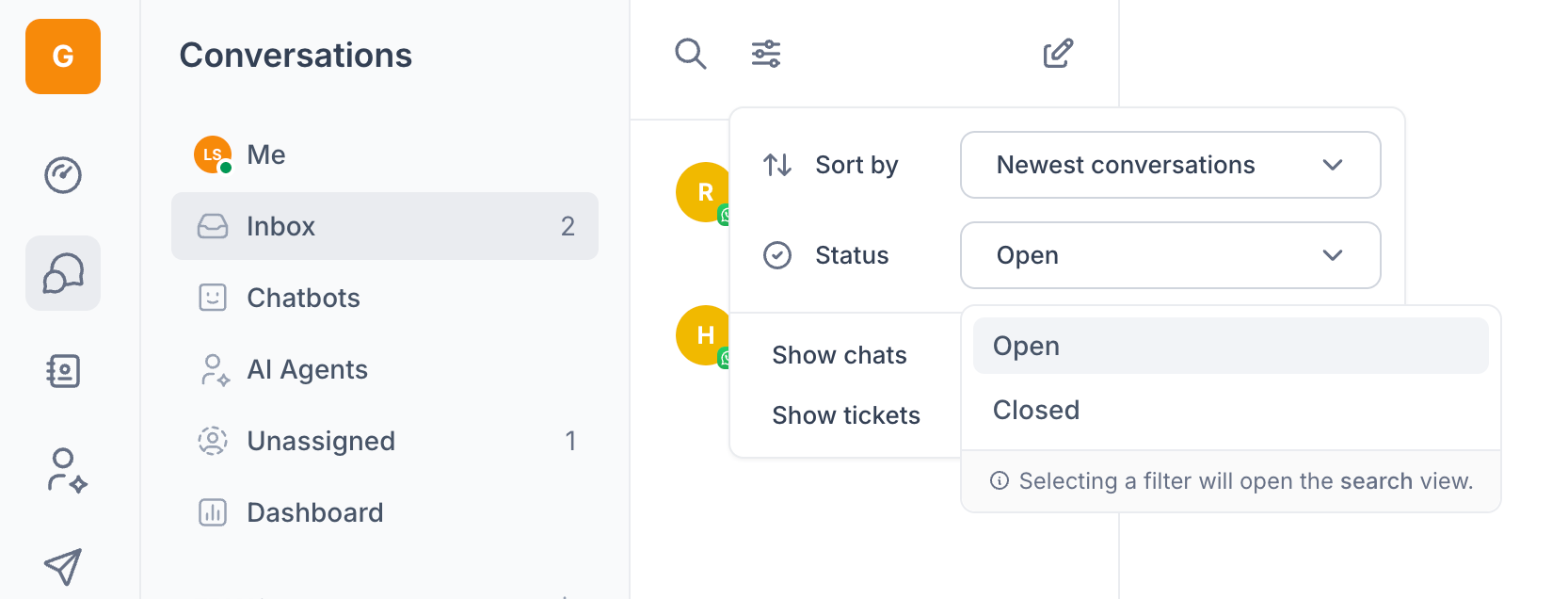1568x599 pixels.
Task: Open the conversation filters icon
Action: click(x=766, y=54)
